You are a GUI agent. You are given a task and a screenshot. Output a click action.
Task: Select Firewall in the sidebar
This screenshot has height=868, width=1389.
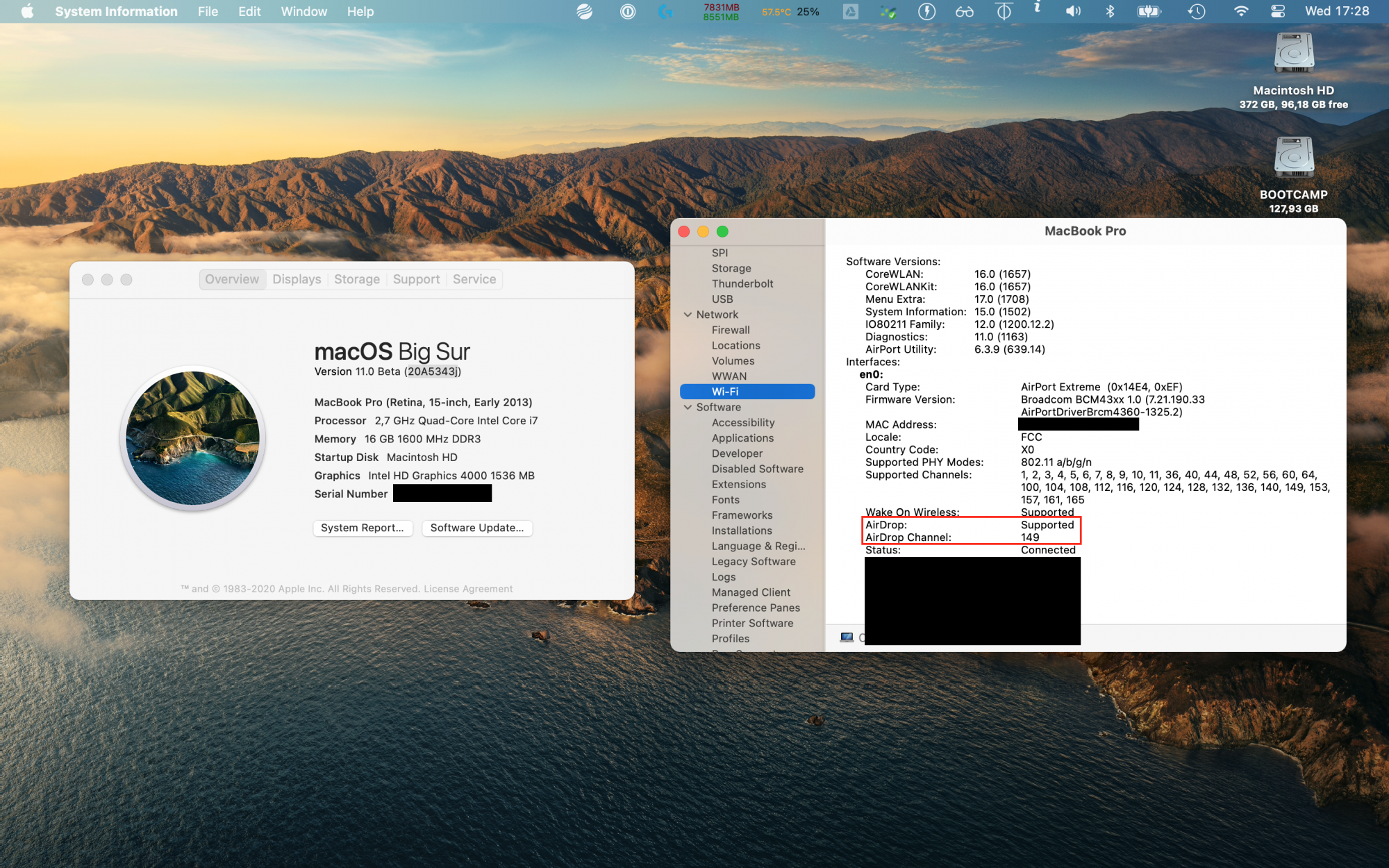coord(731,330)
